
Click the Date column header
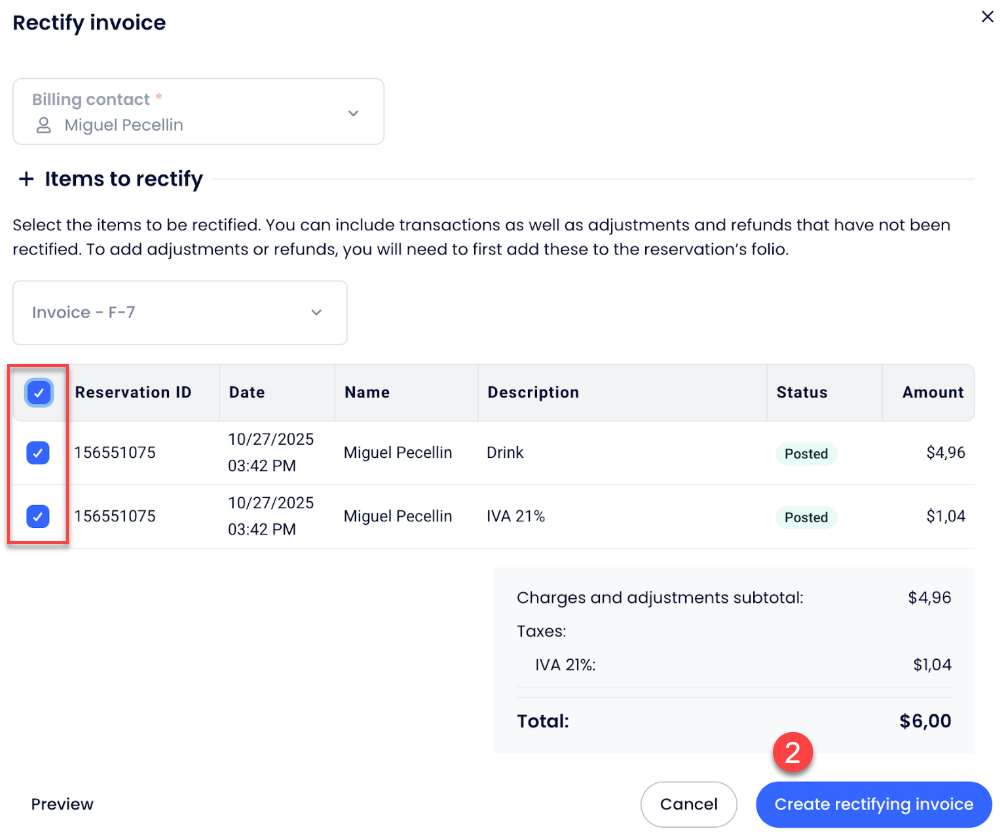(x=247, y=393)
